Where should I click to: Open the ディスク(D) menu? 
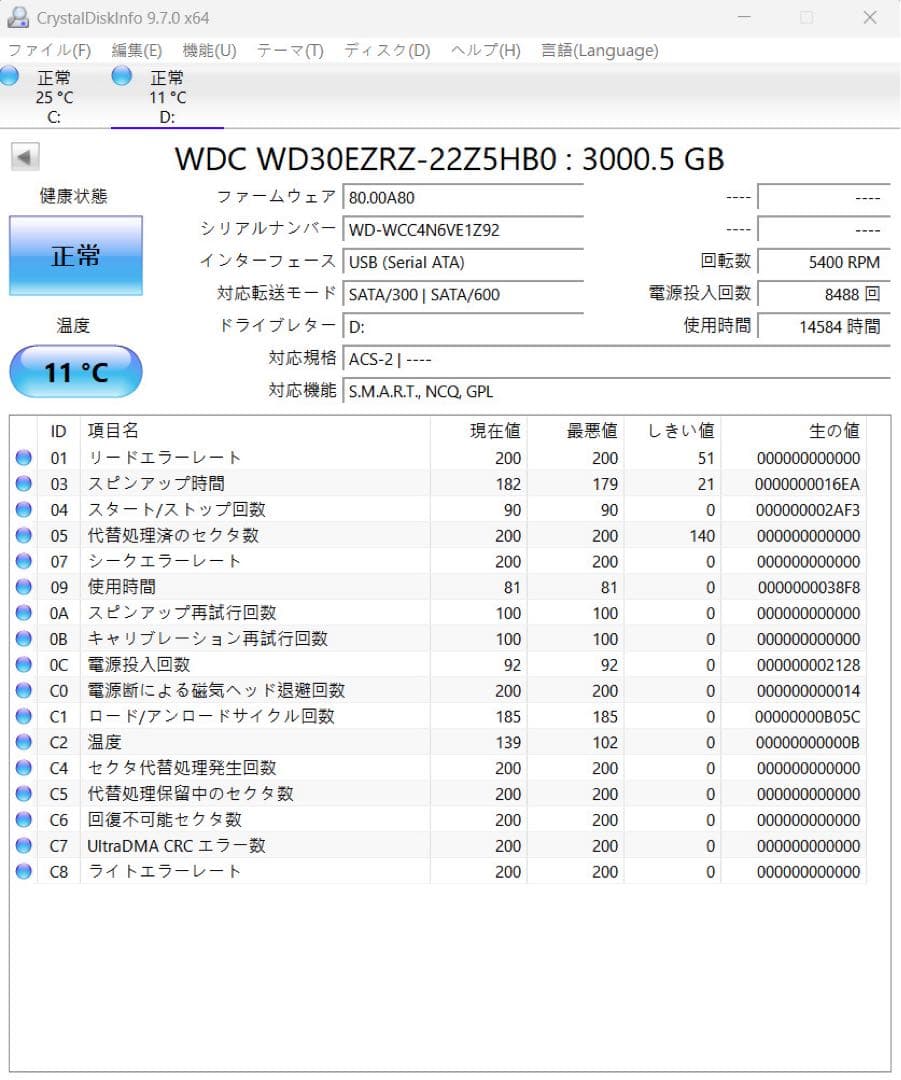tap(387, 50)
